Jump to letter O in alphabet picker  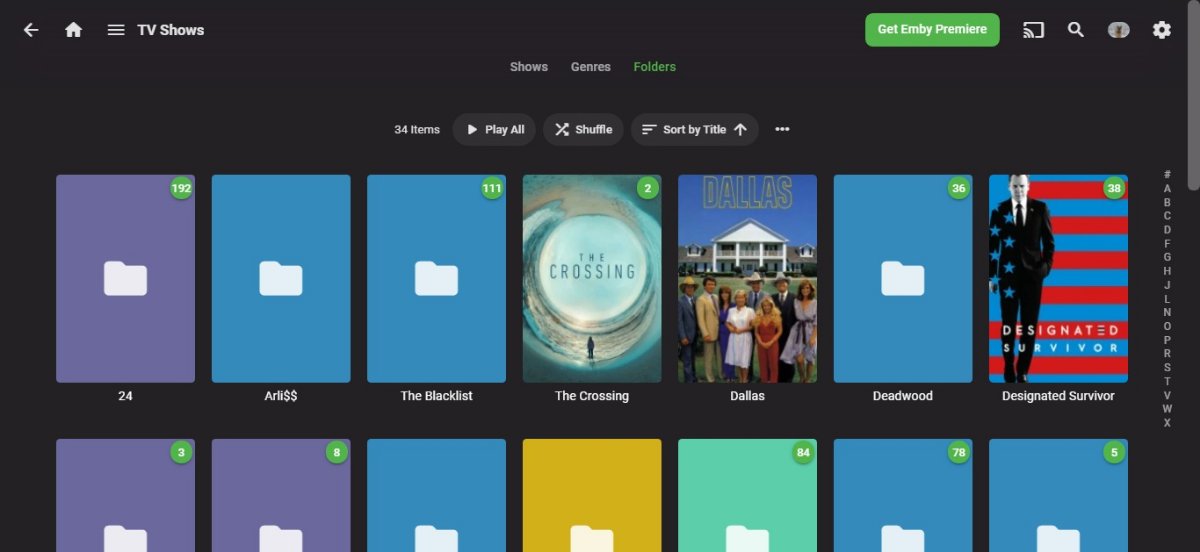coord(1167,326)
